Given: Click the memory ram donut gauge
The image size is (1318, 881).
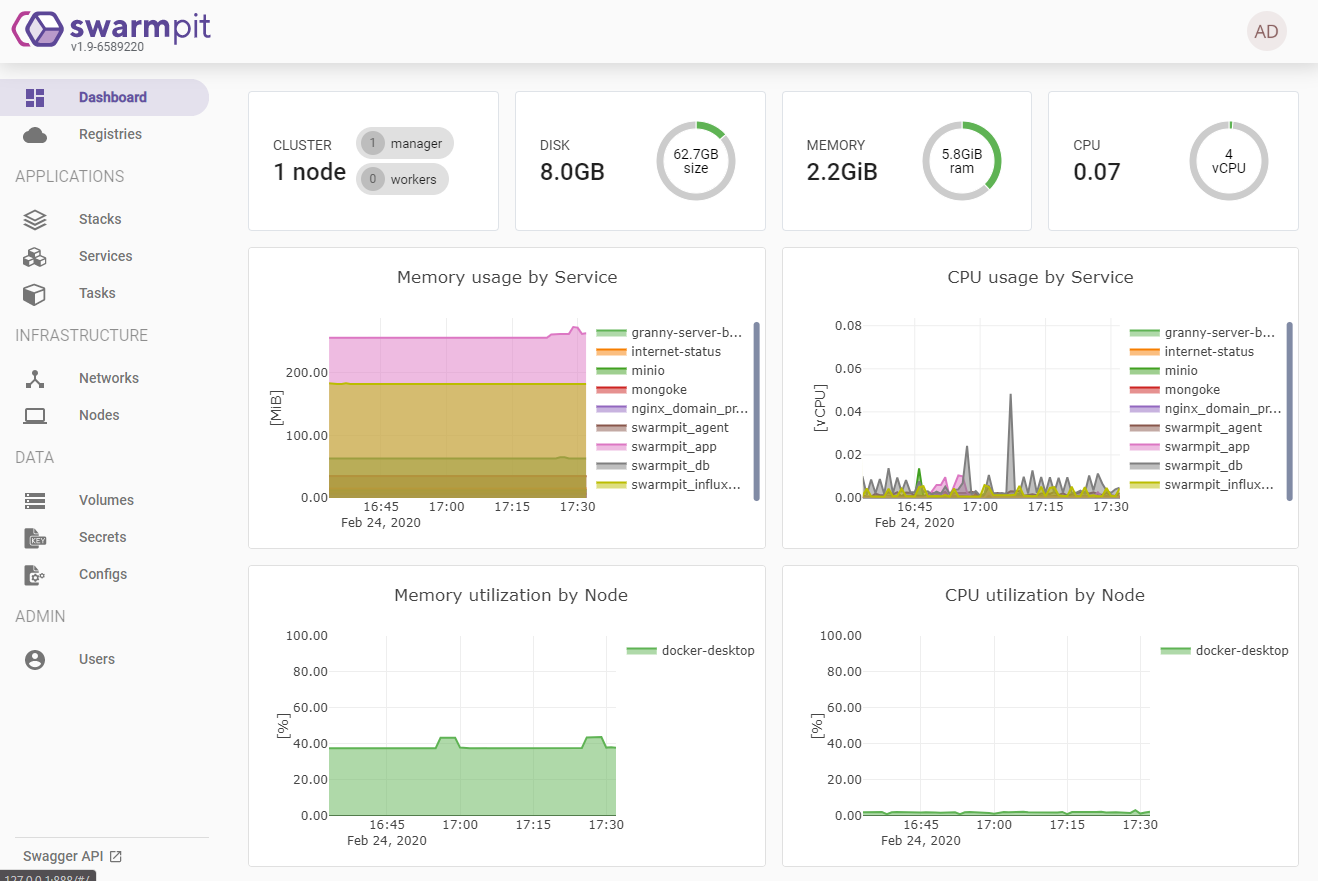Looking at the screenshot, I should coord(962,160).
